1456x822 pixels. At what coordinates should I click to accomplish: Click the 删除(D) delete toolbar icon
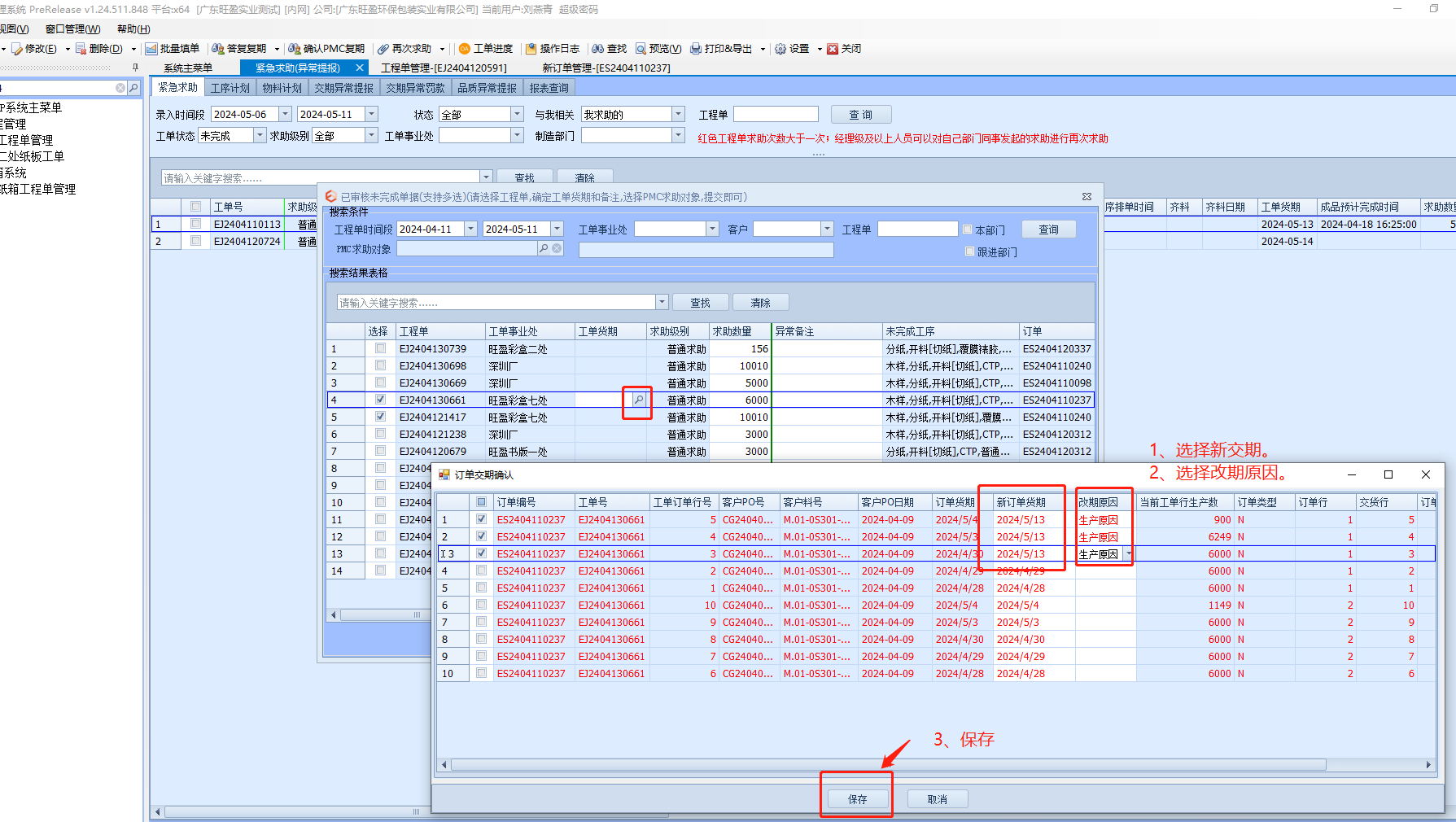(x=81, y=49)
